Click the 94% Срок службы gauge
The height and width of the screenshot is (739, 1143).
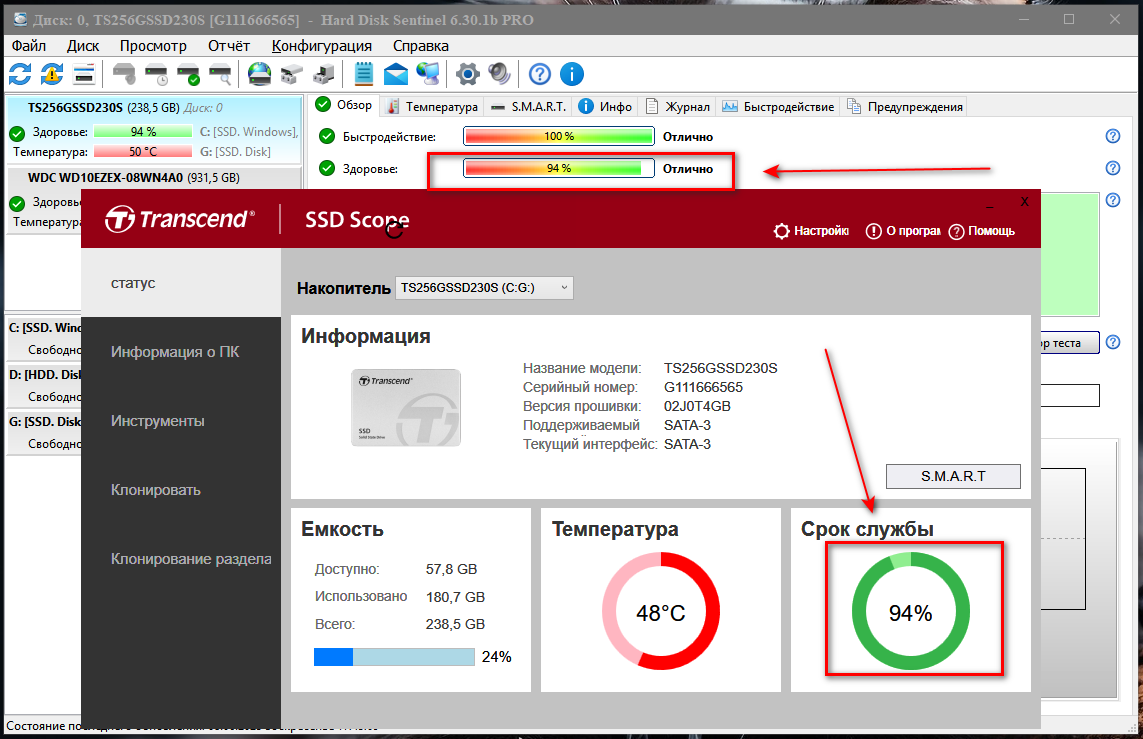tap(910, 611)
